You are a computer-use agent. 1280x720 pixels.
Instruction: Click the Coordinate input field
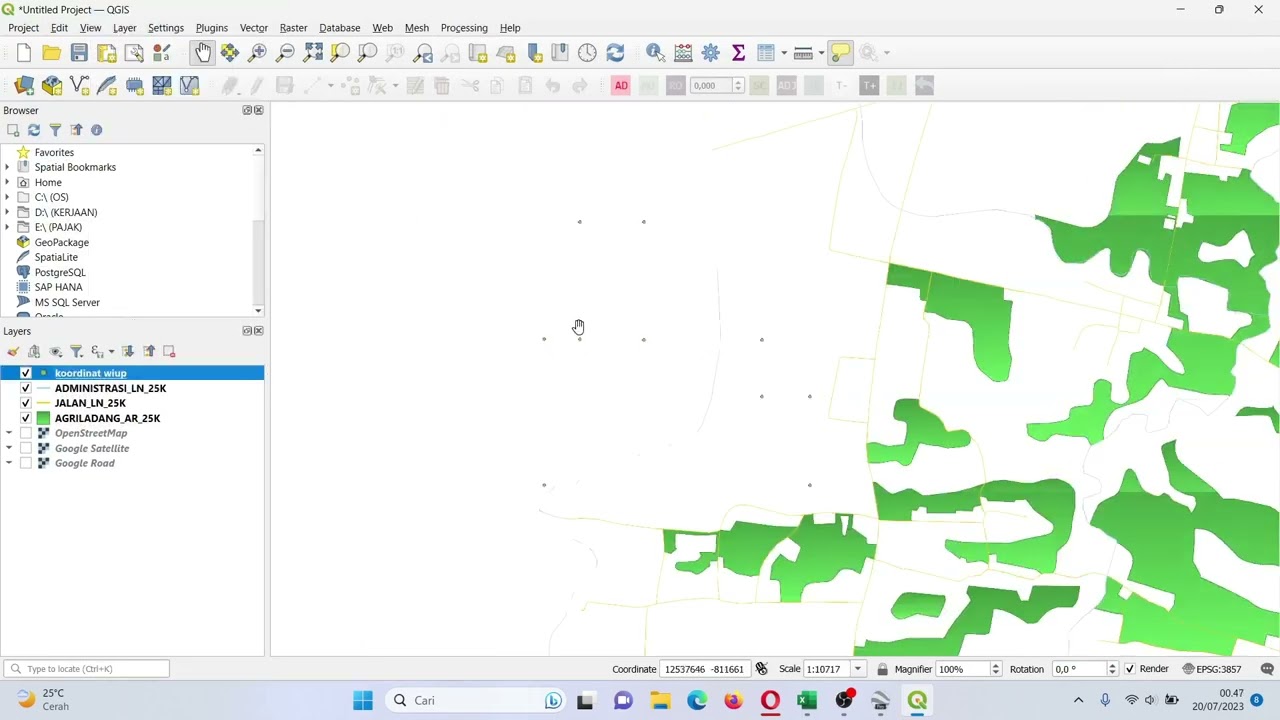(x=704, y=669)
